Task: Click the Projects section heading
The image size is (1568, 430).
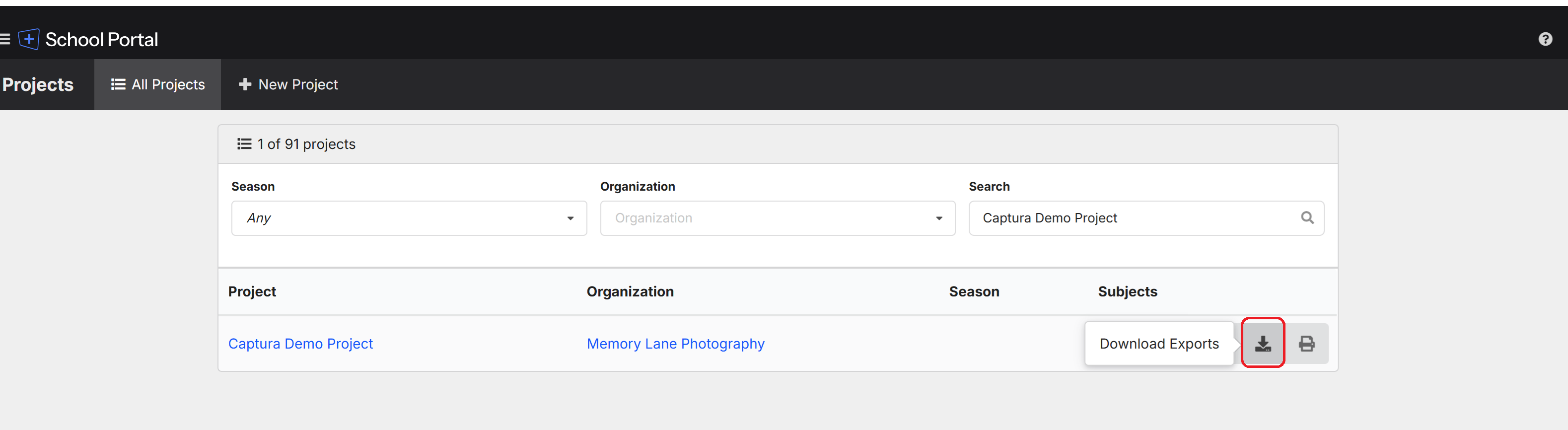Action: pyautogui.click(x=38, y=85)
